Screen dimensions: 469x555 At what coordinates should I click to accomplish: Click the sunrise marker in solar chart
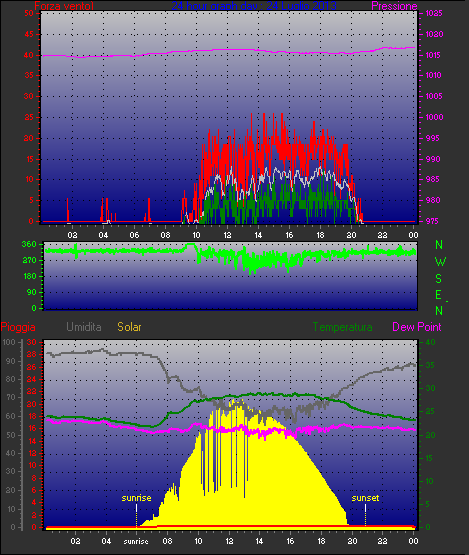(136, 498)
